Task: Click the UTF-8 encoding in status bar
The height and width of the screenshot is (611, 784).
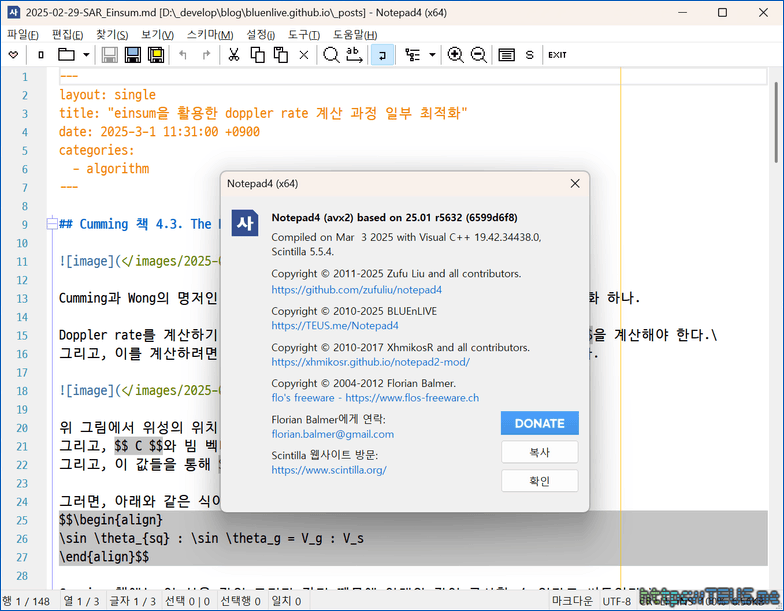Action: [x=616, y=601]
